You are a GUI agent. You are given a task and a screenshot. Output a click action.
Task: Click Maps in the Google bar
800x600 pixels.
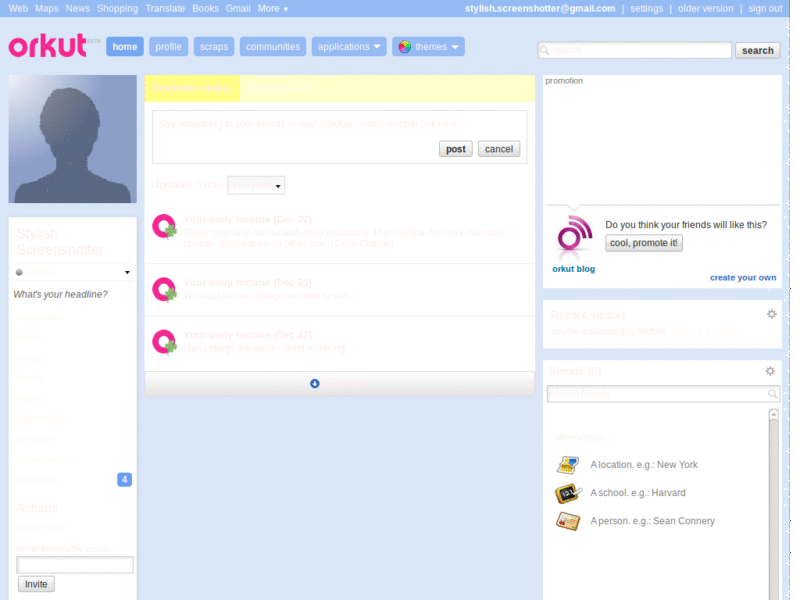(x=46, y=8)
